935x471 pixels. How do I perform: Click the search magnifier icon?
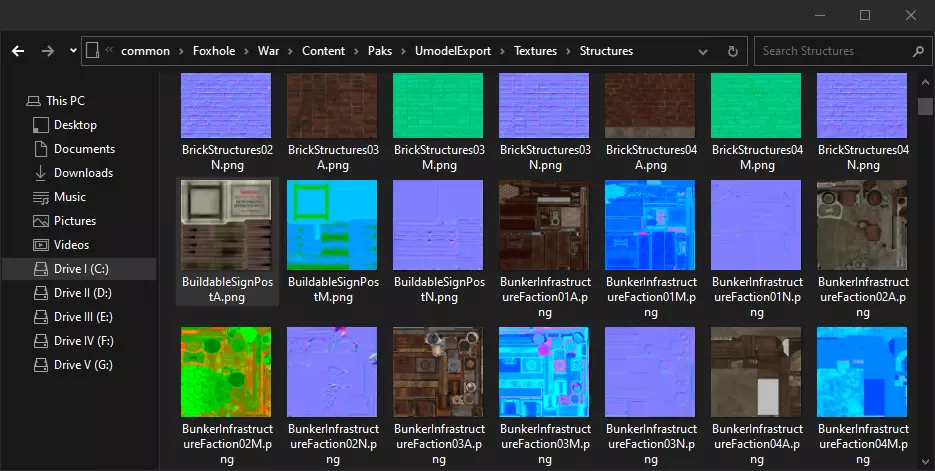coord(918,52)
